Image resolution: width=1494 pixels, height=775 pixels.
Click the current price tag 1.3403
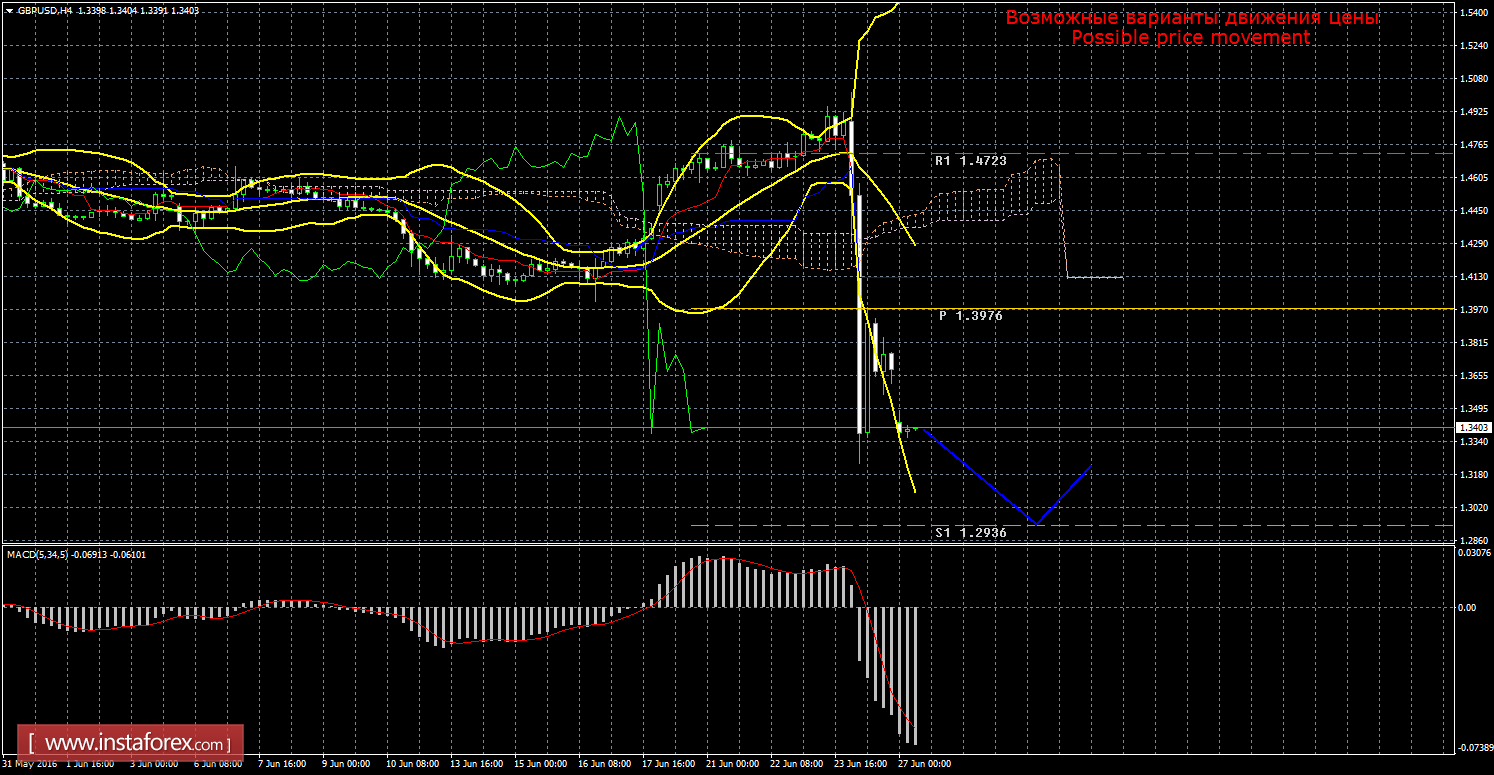coord(1472,427)
